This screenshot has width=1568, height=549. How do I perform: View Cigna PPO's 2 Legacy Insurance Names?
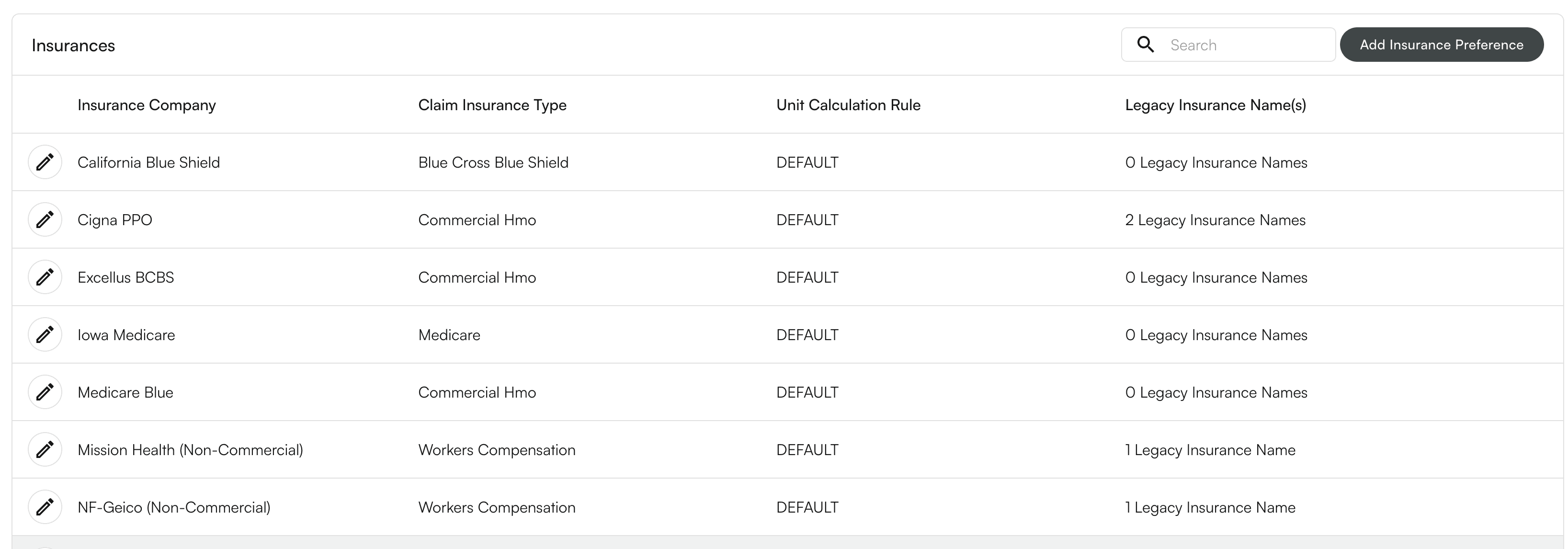tap(1215, 220)
